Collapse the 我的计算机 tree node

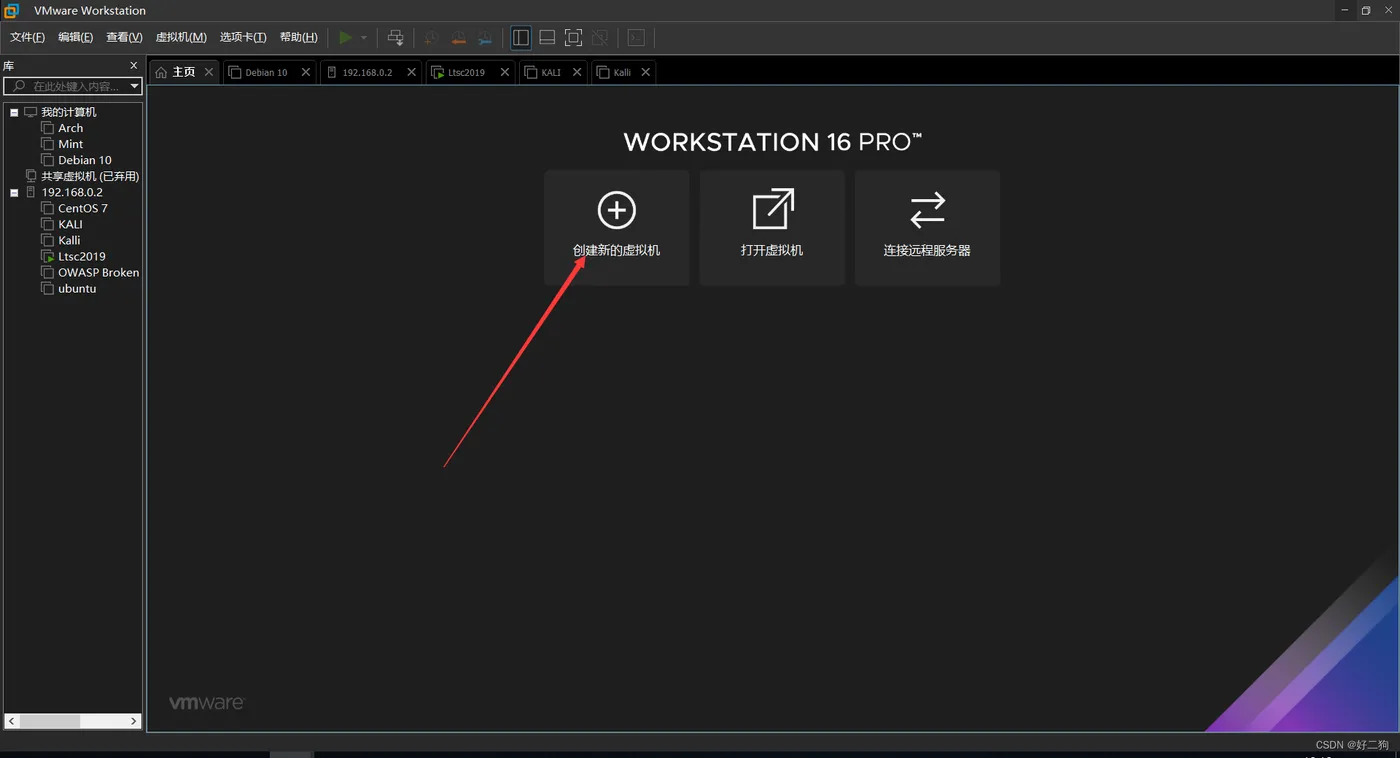(x=14, y=112)
